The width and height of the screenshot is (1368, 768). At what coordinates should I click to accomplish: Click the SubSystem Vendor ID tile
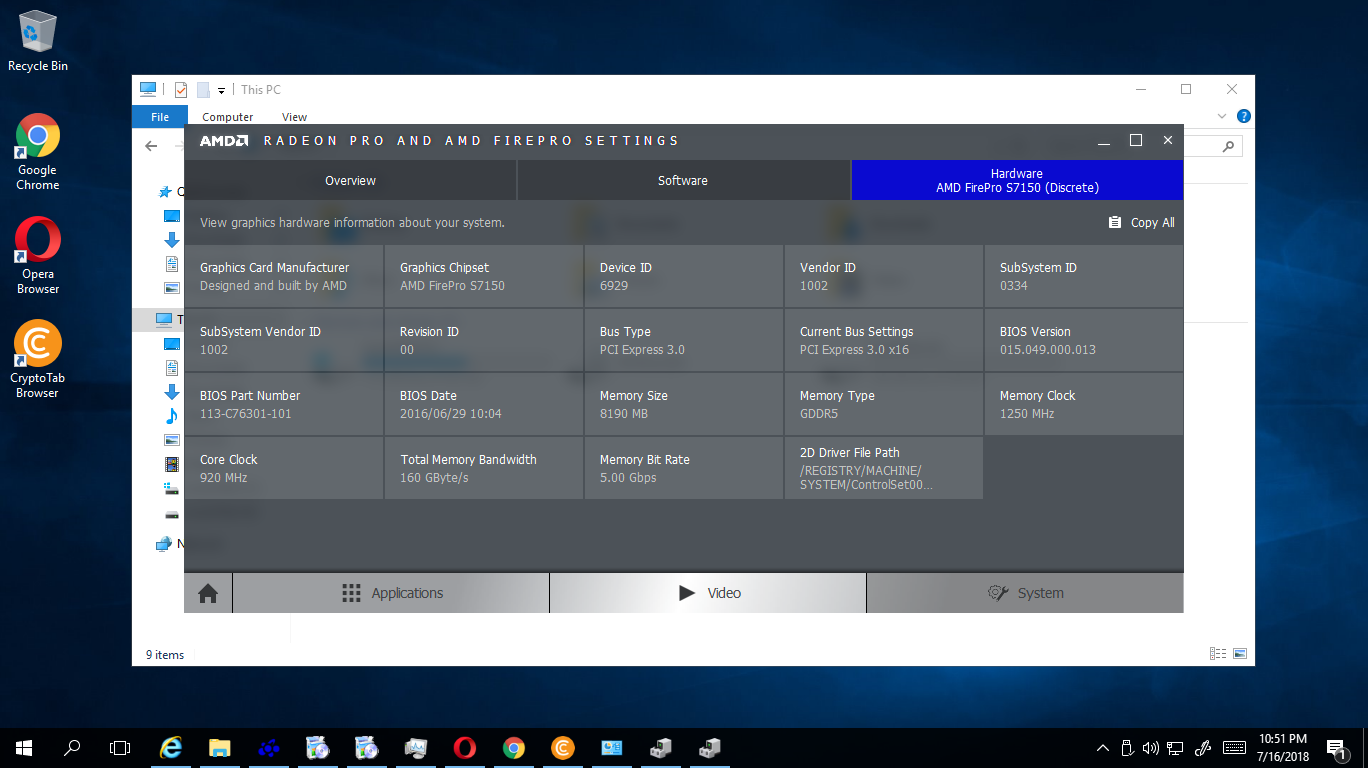coord(284,340)
